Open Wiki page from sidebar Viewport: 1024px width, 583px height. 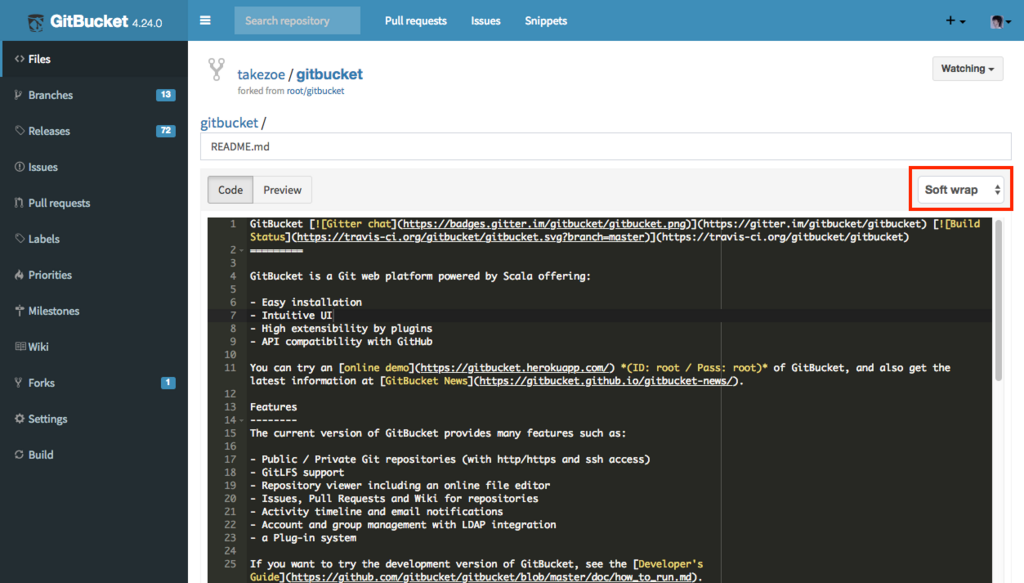point(94,347)
